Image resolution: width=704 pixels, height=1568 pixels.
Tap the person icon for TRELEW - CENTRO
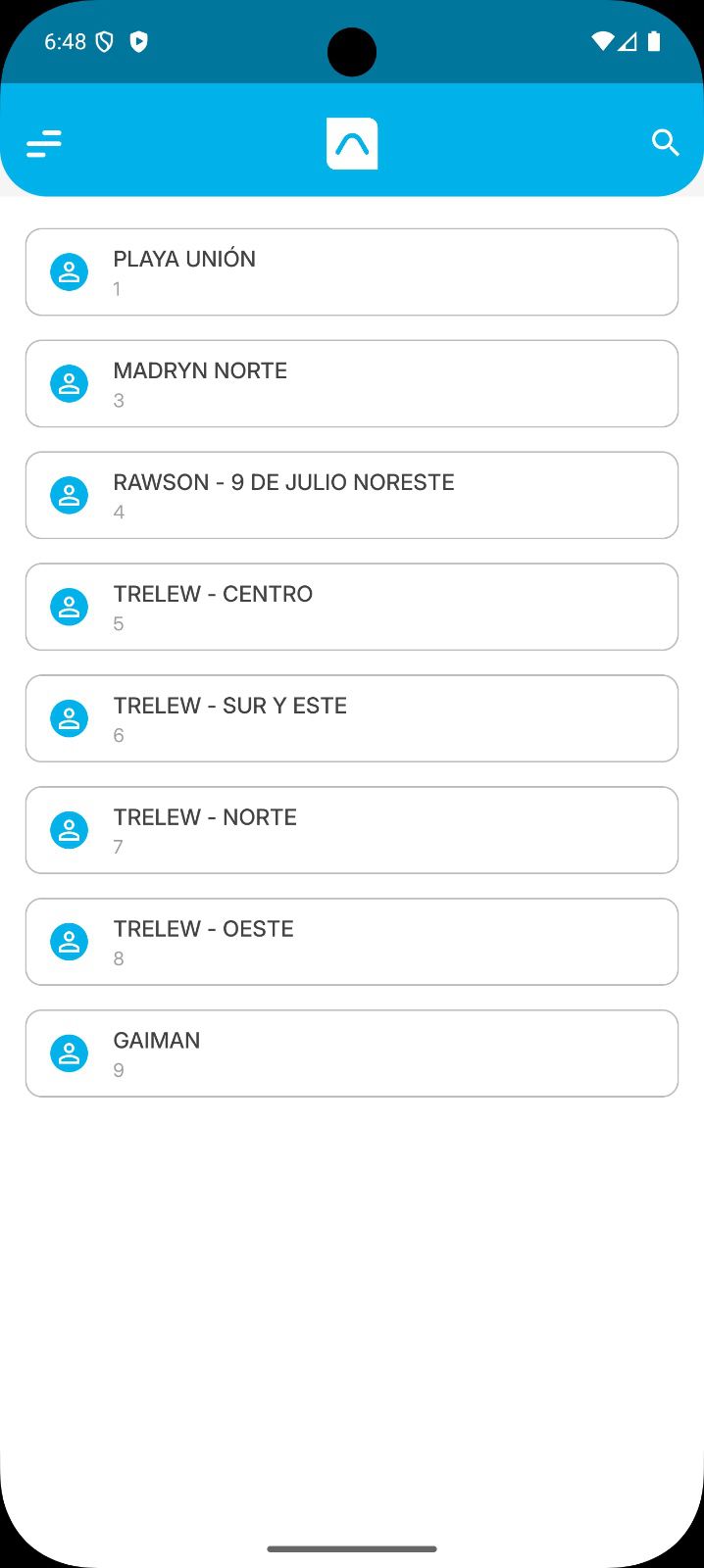click(70, 608)
